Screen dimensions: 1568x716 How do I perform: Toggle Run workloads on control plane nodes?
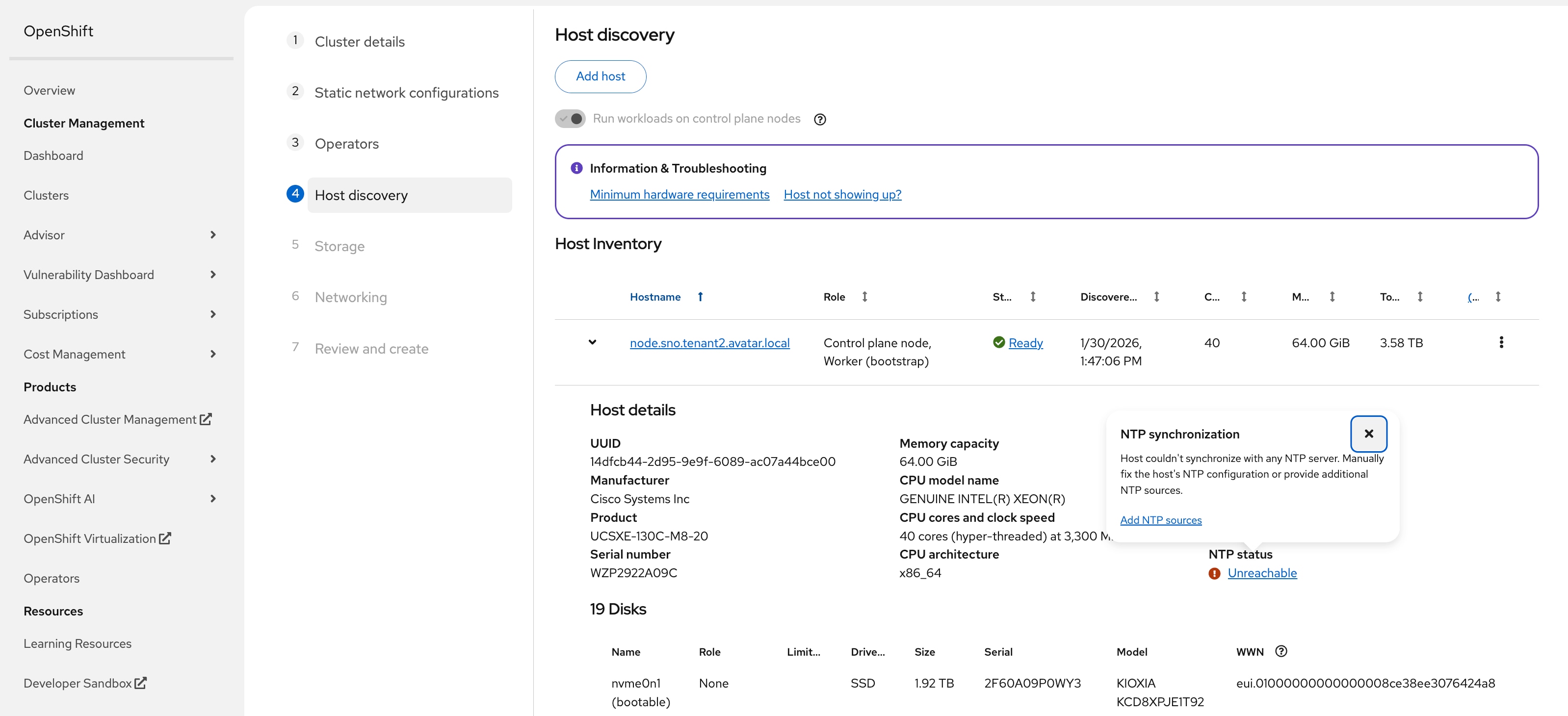coord(570,119)
